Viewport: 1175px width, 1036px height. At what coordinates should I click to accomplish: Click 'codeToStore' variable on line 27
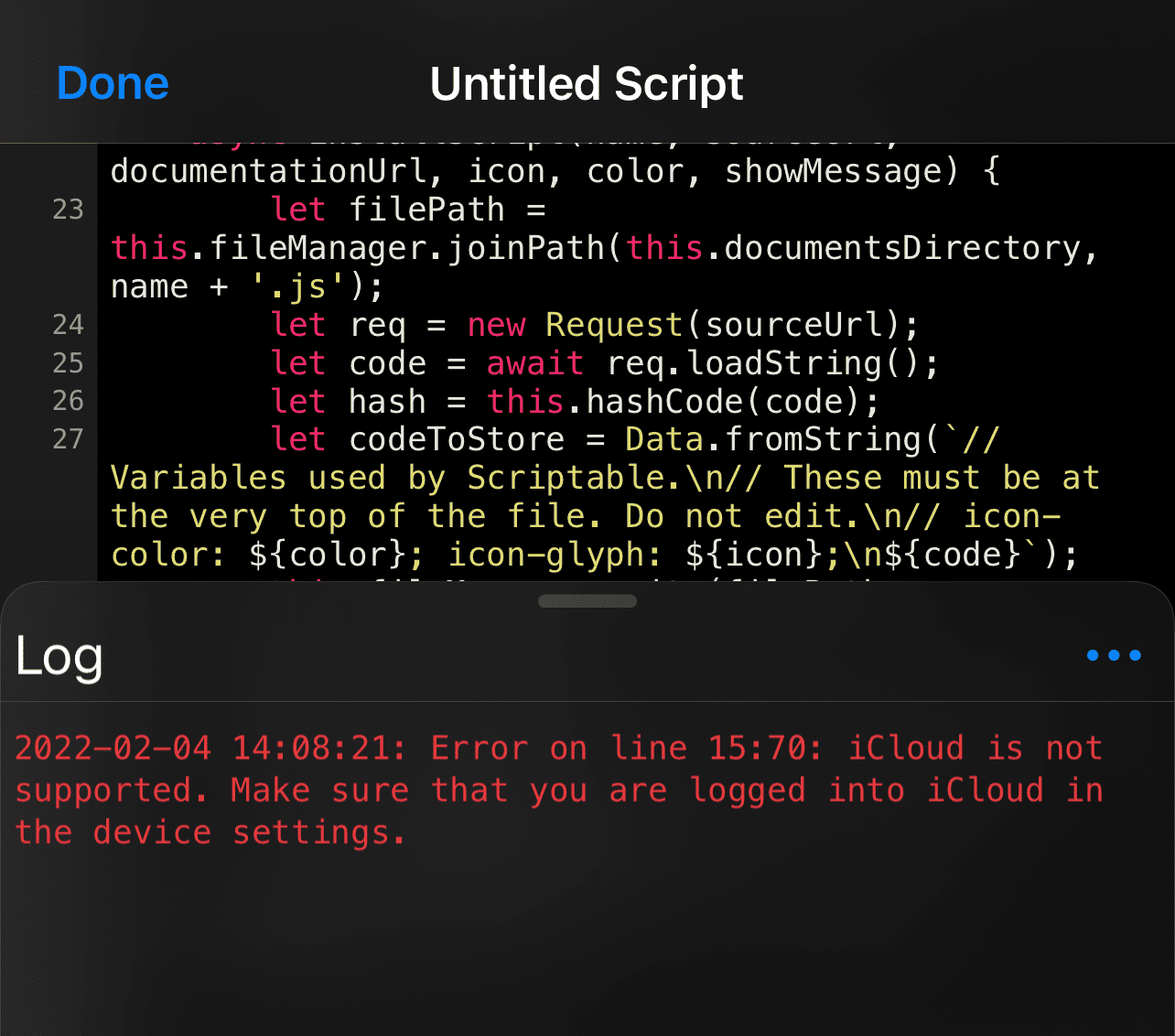coord(457,439)
